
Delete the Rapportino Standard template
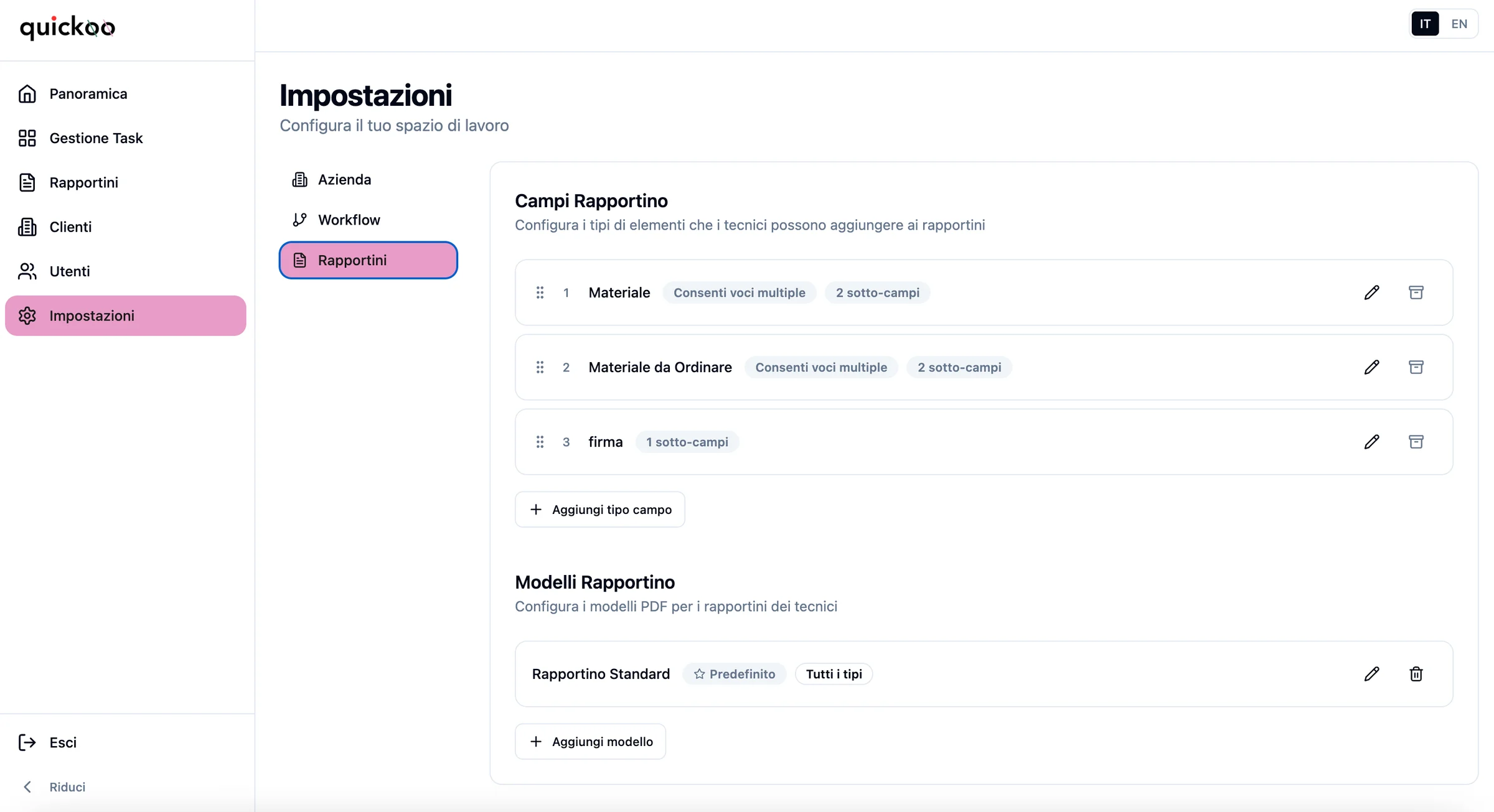click(1416, 674)
